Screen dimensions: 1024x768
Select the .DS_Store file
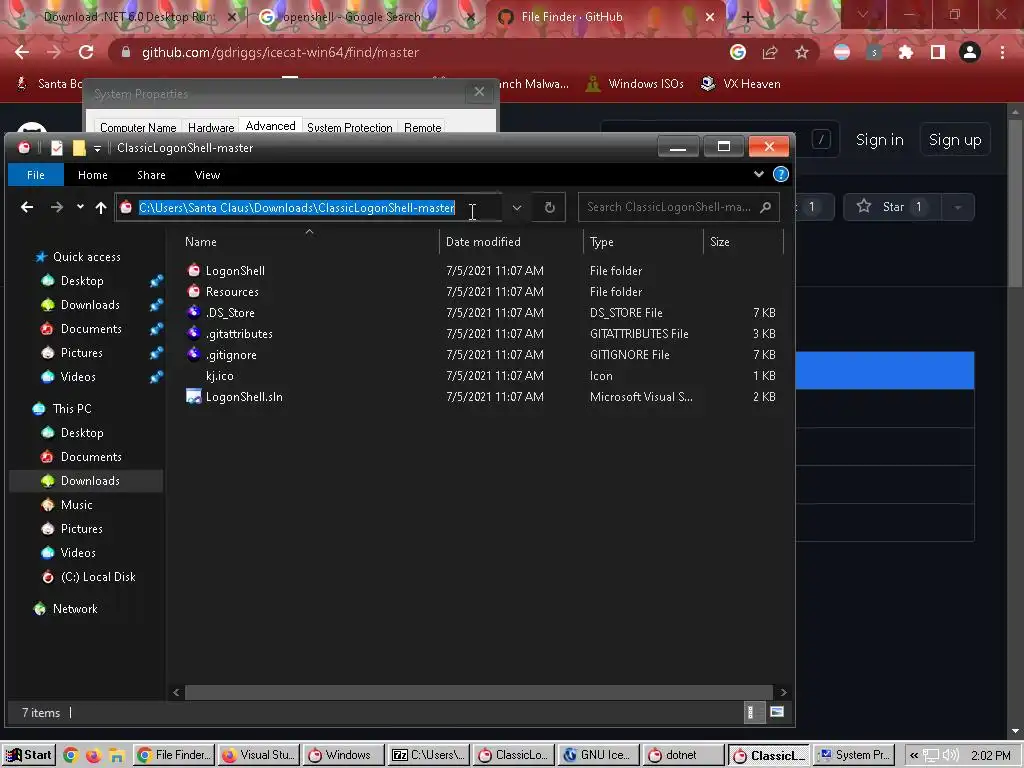(230, 312)
